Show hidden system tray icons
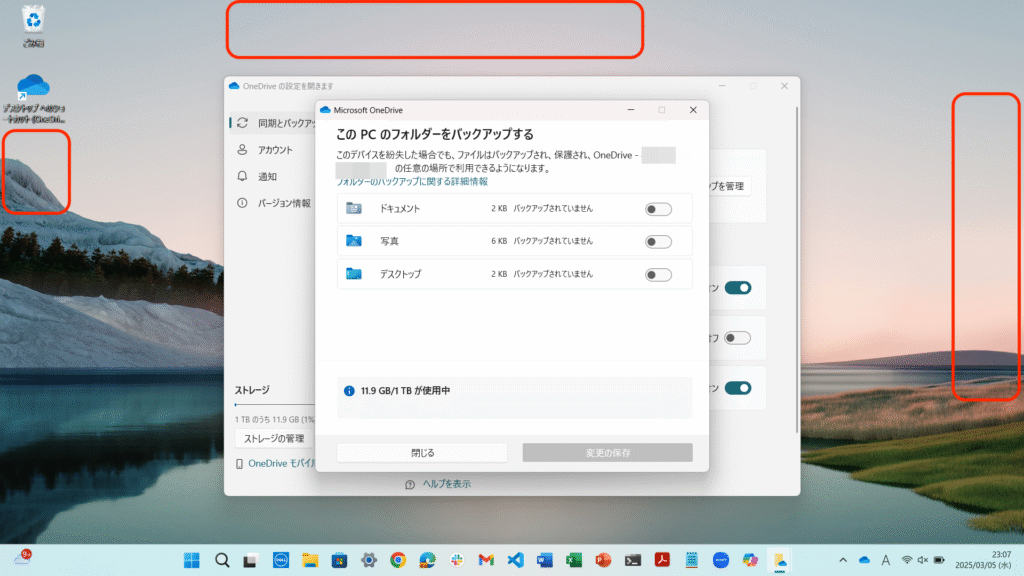The height and width of the screenshot is (576, 1024). (x=843, y=560)
